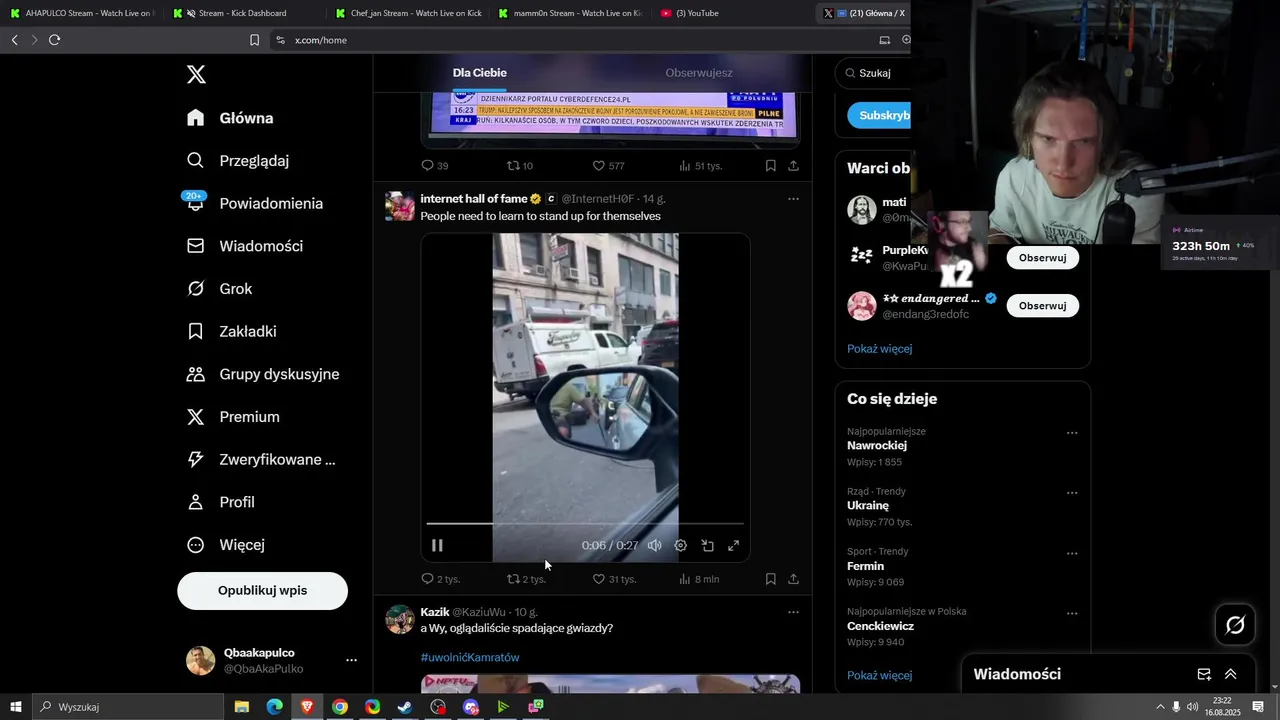Screen dimensions: 1280x720
Task: Open floating Grok button
Action: pos(1236,625)
